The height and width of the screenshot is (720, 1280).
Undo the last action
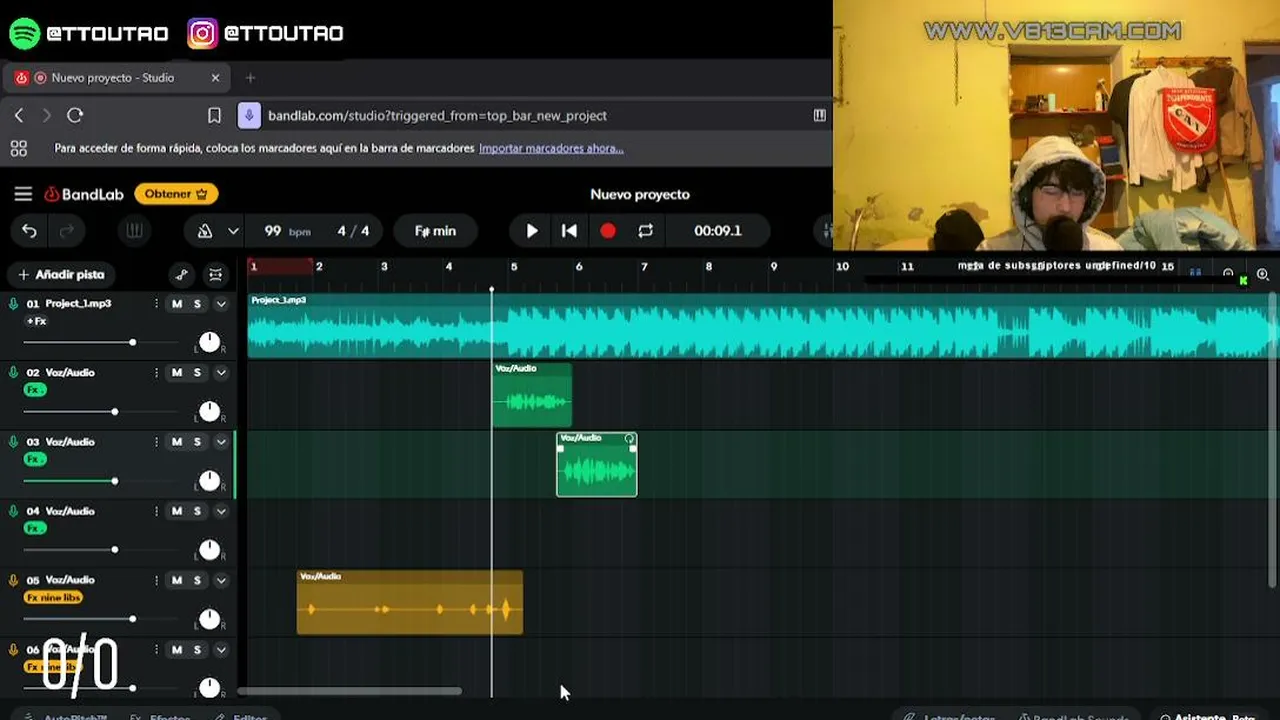[x=29, y=231]
